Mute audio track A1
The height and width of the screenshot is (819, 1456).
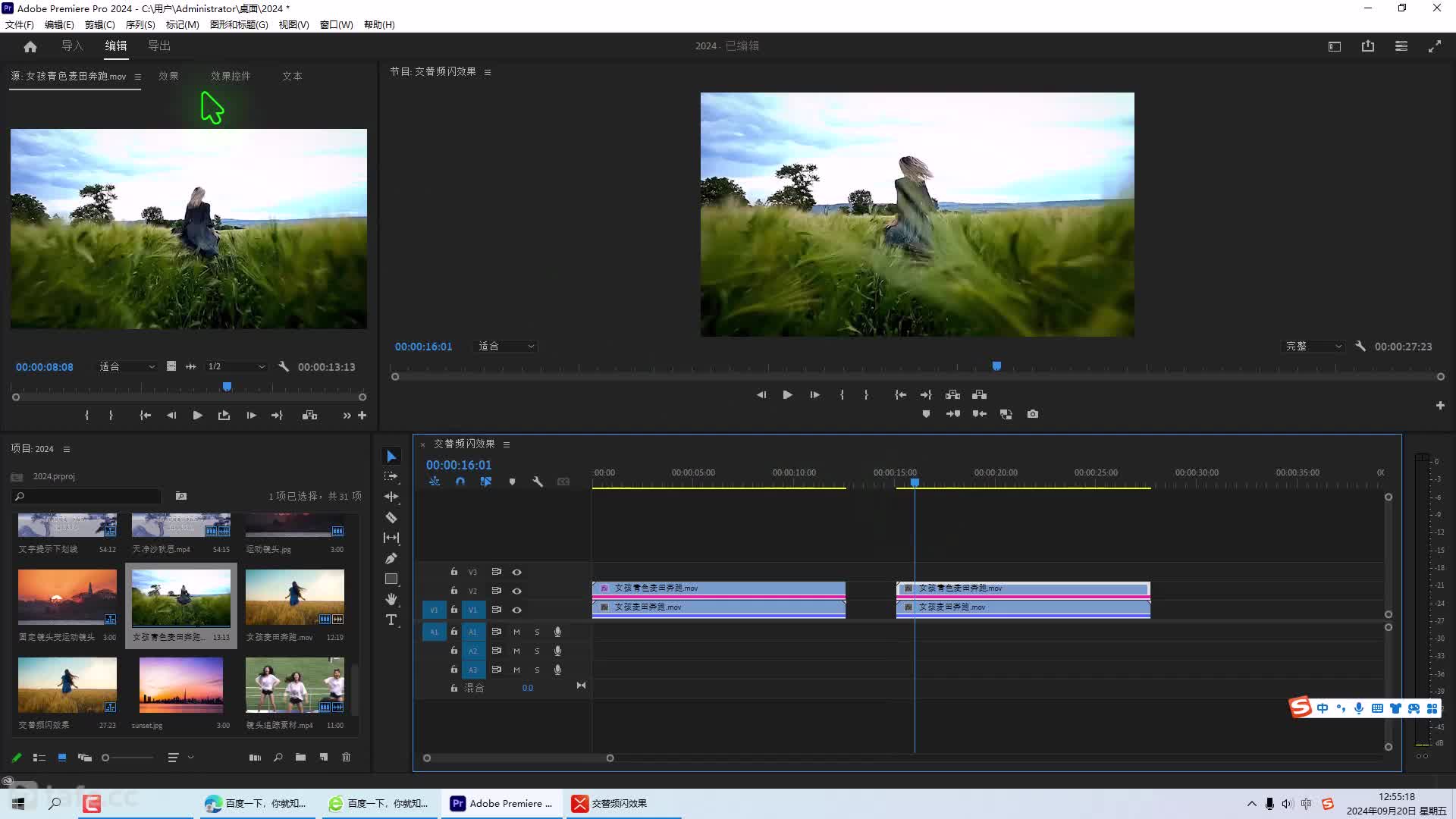click(517, 632)
